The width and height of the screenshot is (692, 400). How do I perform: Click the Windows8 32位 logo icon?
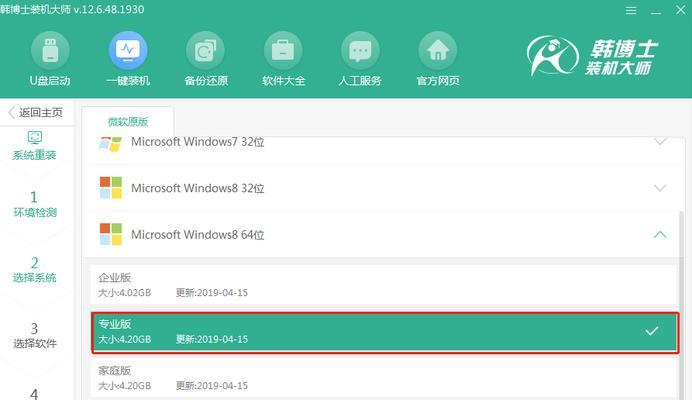pos(110,188)
